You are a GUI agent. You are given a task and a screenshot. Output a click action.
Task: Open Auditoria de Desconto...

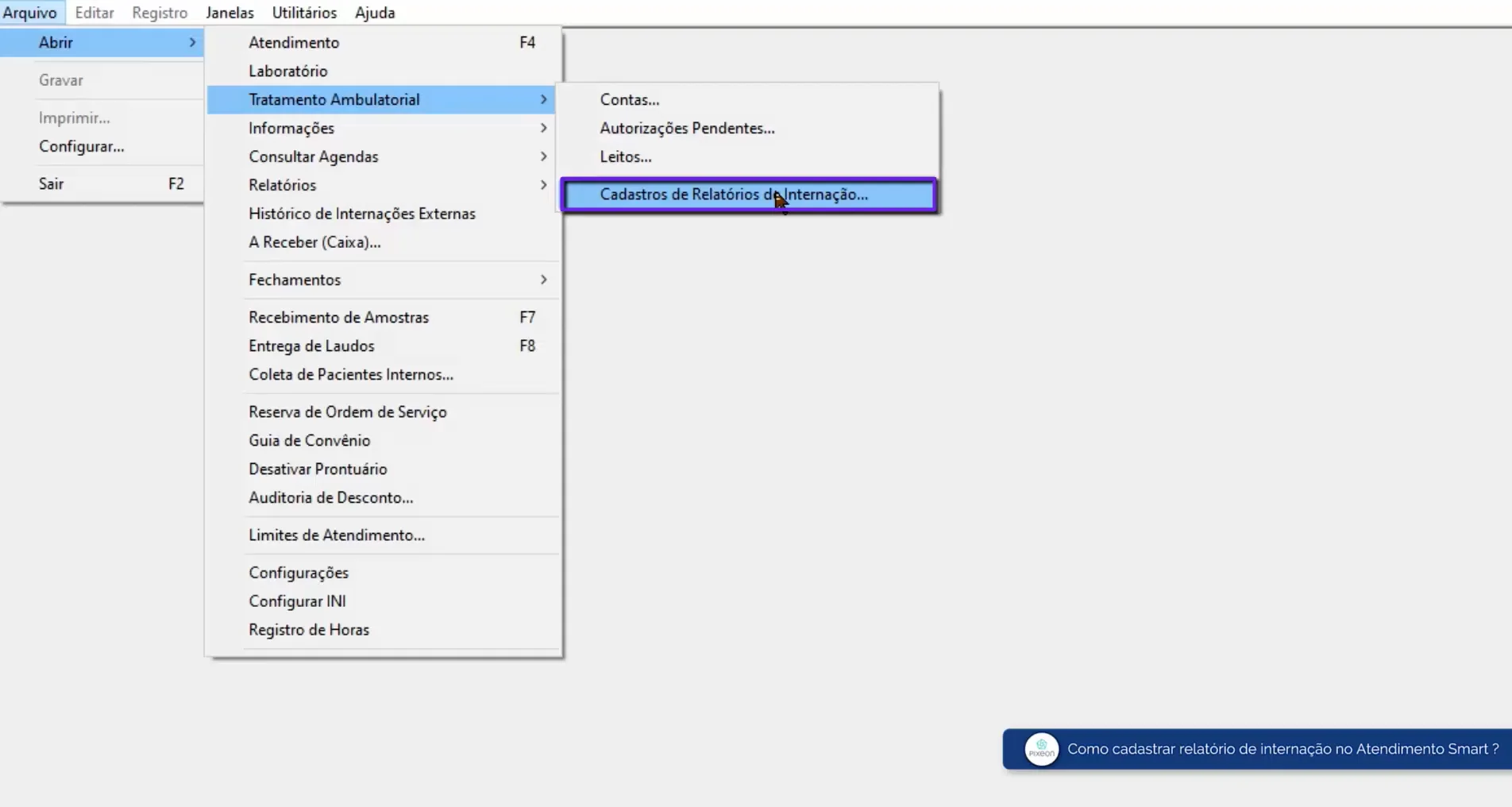[383, 497]
